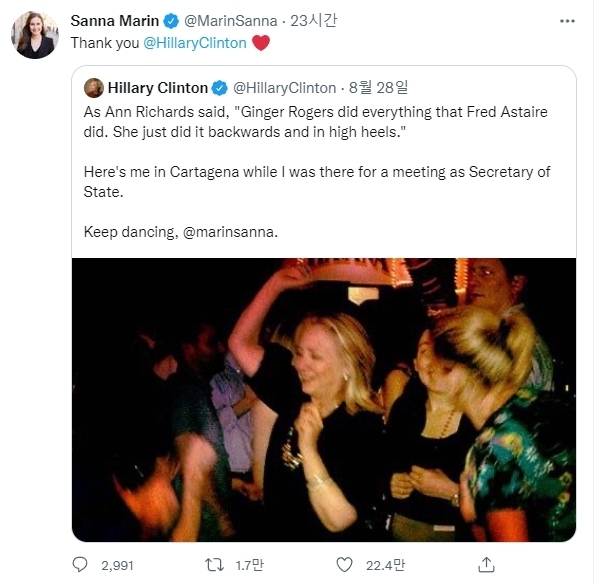The image size is (594, 585).
Task: Open the share upload icon
Action: (486, 565)
